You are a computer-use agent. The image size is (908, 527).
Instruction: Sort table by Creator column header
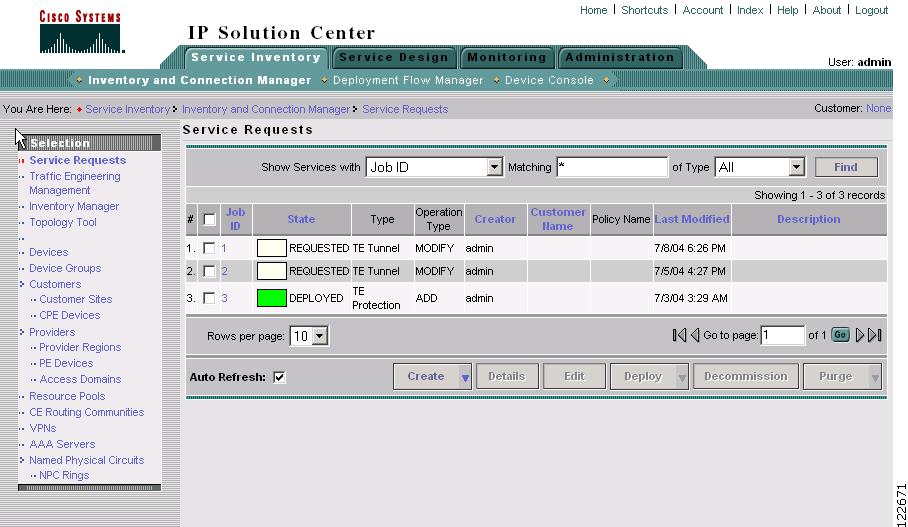[495, 219]
